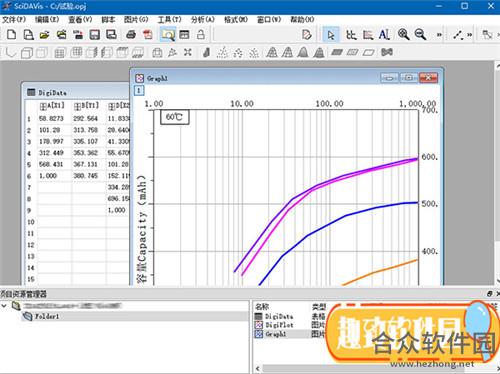The height and width of the screenshot is (374, 500).
Task: Click the 3D wireframe surface mesh icon
Action: 272,52
